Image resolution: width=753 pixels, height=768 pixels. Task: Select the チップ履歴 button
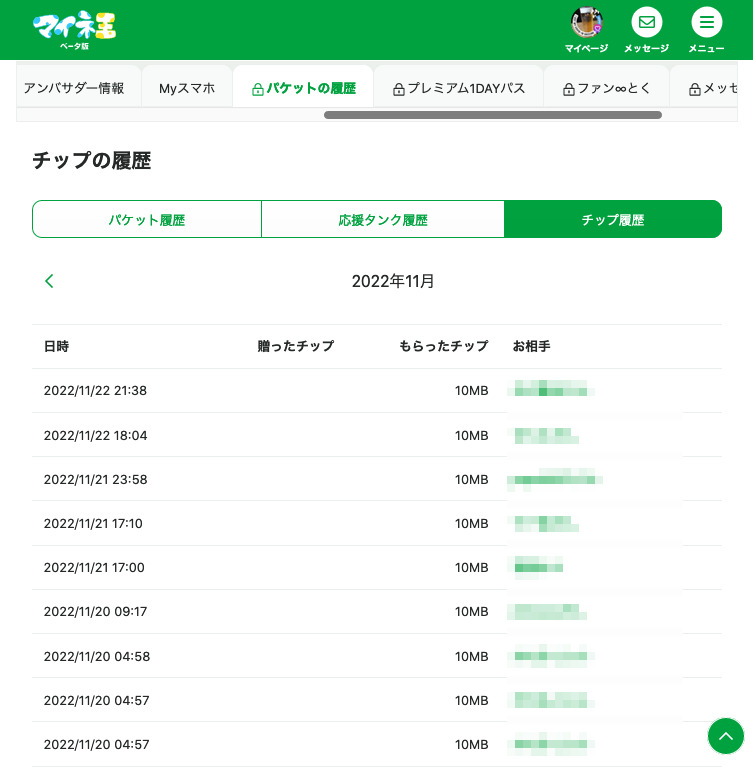tap(613, 219)
